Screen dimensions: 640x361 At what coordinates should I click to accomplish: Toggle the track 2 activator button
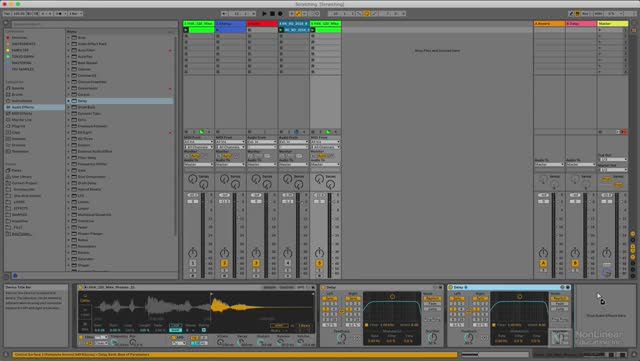coord(224,263)
